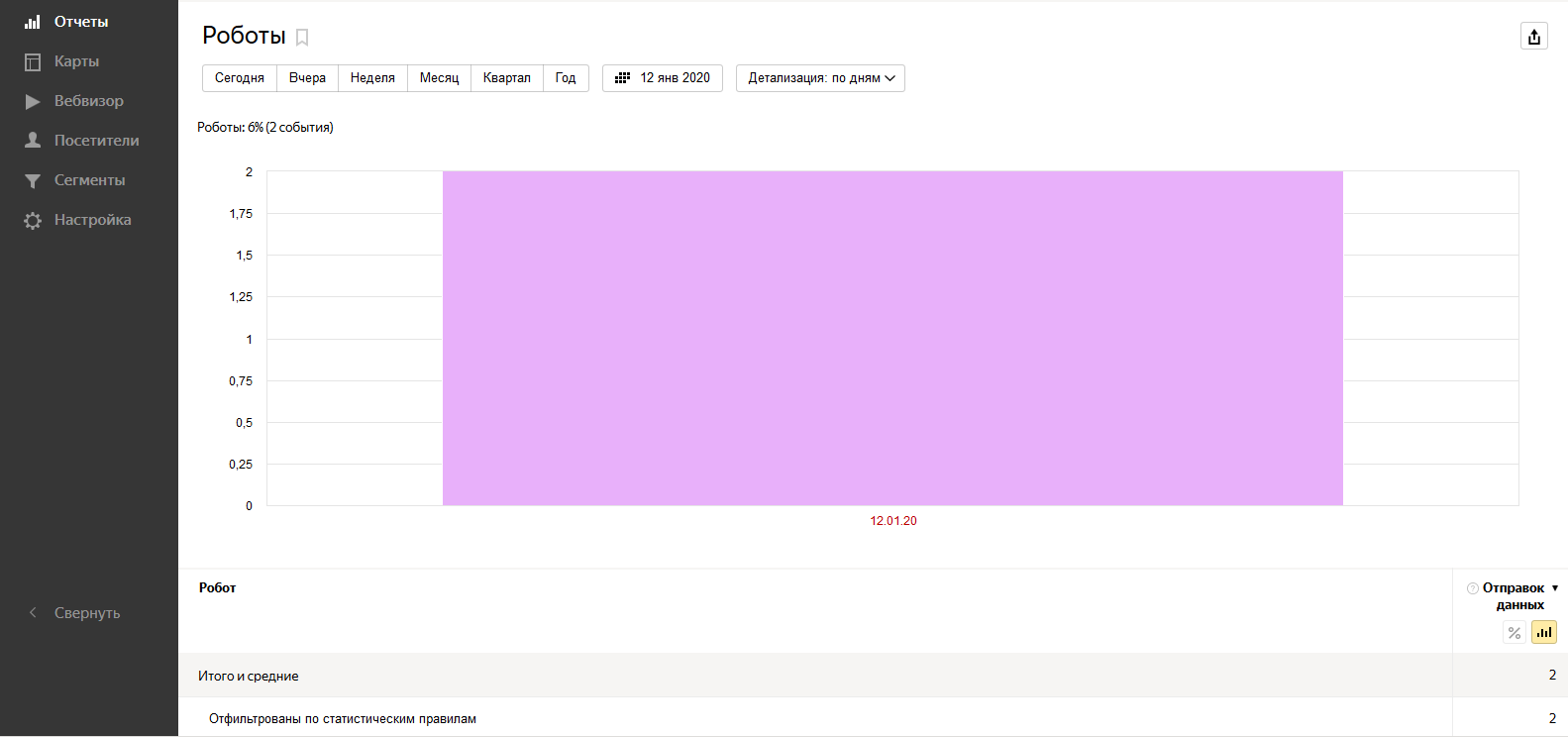
Task: Click the Сегменты funnel icon
Action: pos(33,180)
